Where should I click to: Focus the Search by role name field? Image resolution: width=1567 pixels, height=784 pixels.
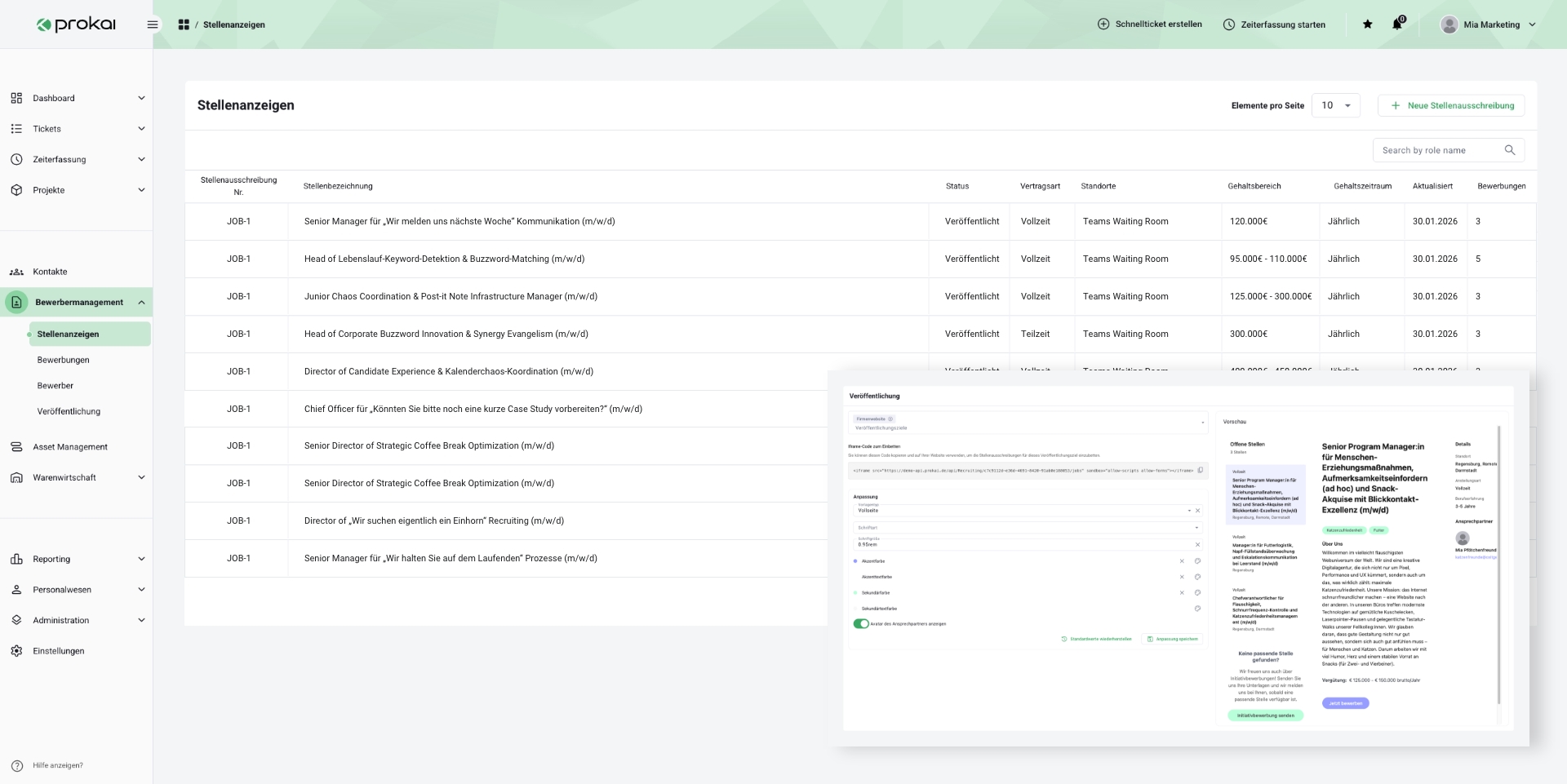(x=1438, y=150)
